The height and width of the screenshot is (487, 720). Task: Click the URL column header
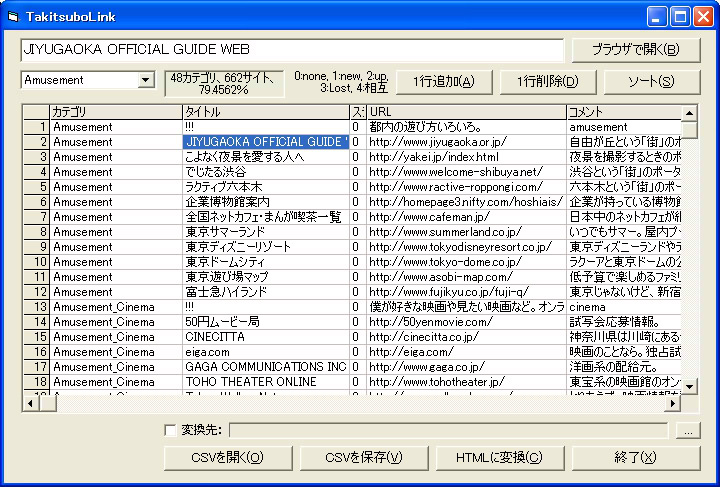click(465, 112)
